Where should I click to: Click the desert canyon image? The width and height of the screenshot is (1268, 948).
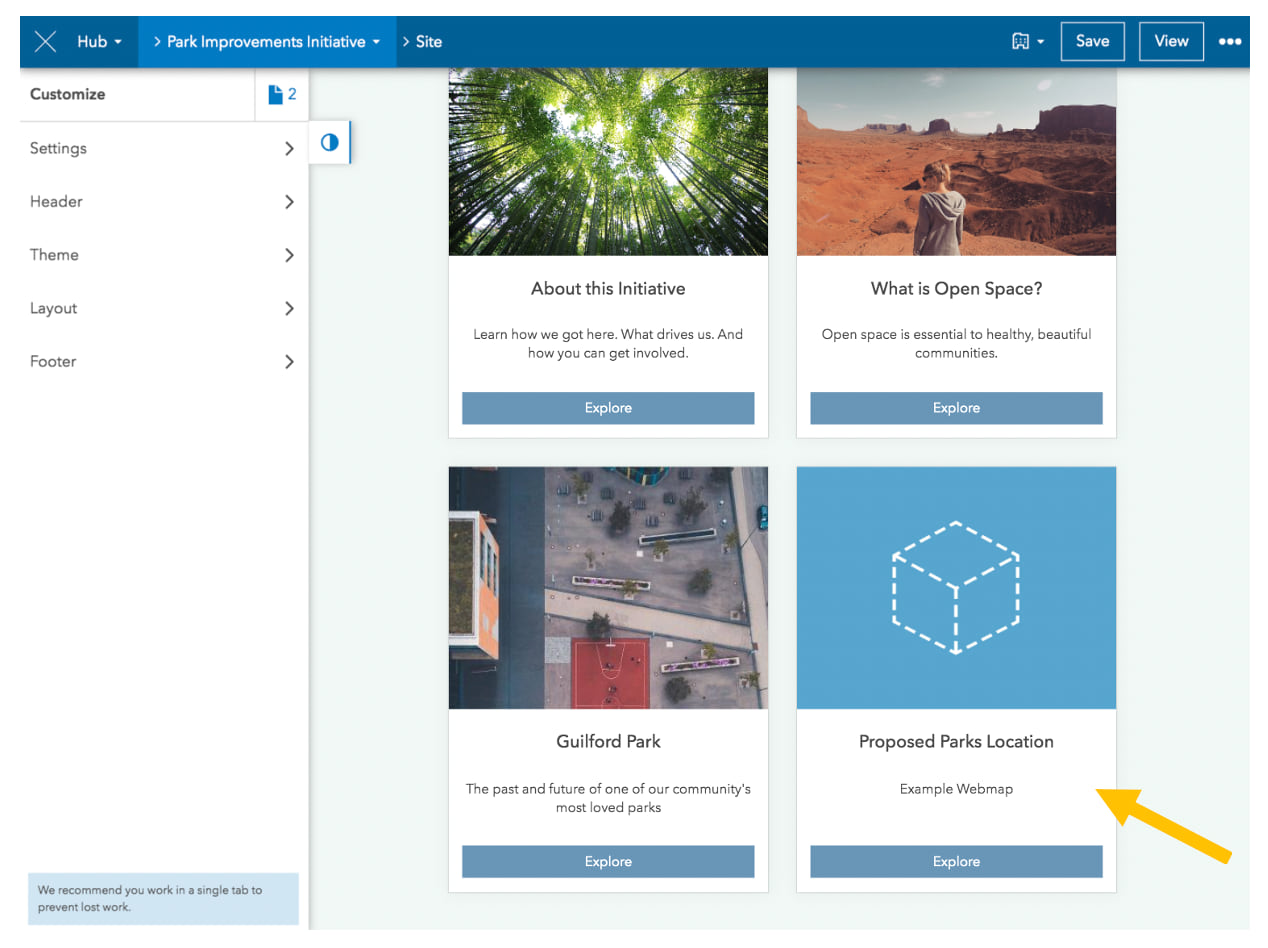(x=956, y=161)
